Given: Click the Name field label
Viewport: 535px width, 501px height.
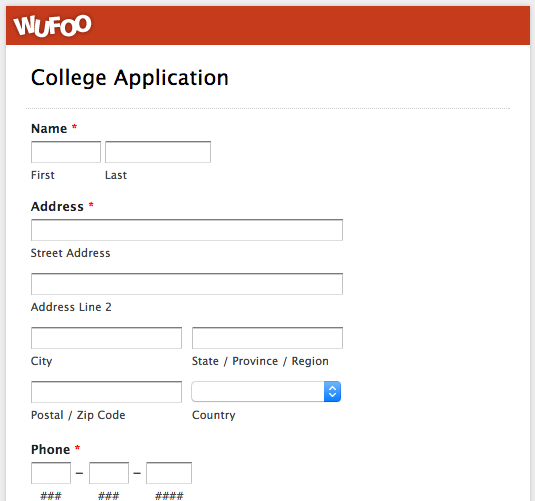Looking at the screenshot, I should tap(49, 129).
